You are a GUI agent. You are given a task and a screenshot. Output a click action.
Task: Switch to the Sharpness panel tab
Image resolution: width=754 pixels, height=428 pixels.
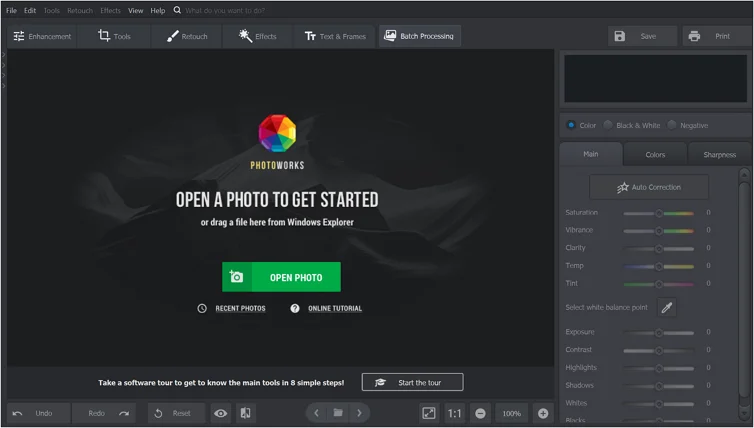tap(719, 154)
